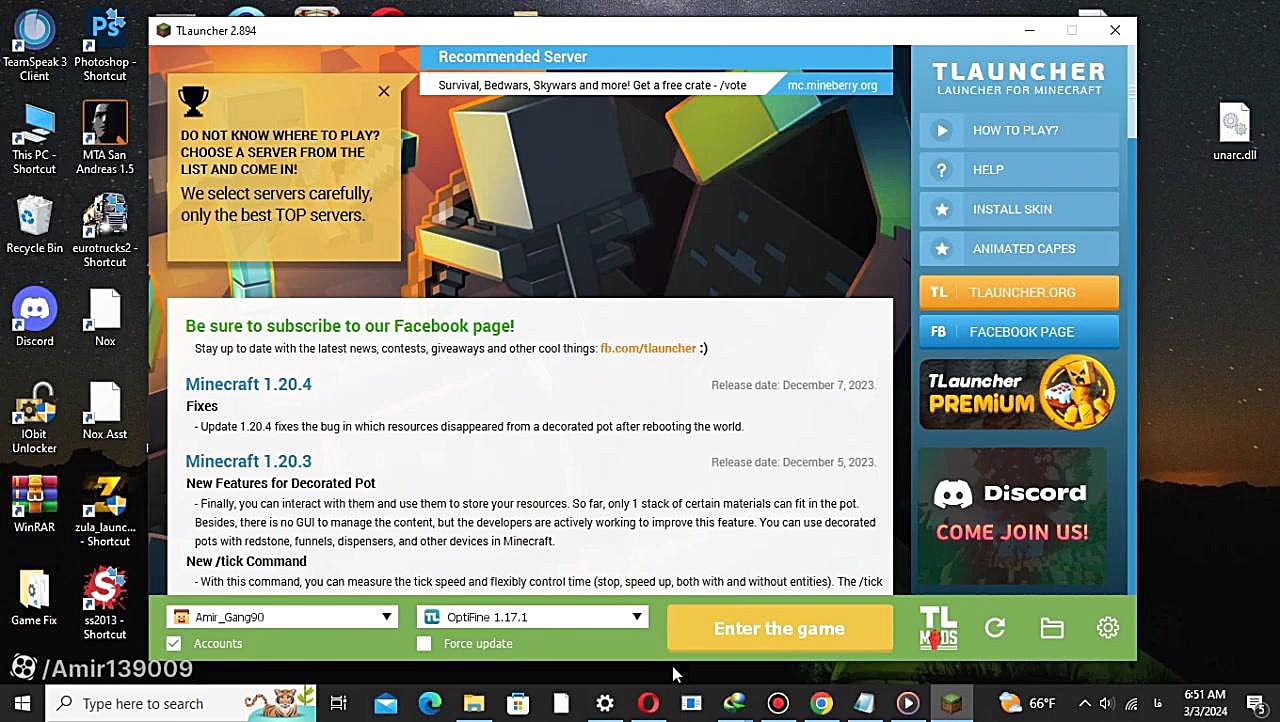This screenshot has height=722, width=1280.
Task: Visit TLAUNCHER.ORG link button
Action: pyautogui.click(x=1019, y=292)
